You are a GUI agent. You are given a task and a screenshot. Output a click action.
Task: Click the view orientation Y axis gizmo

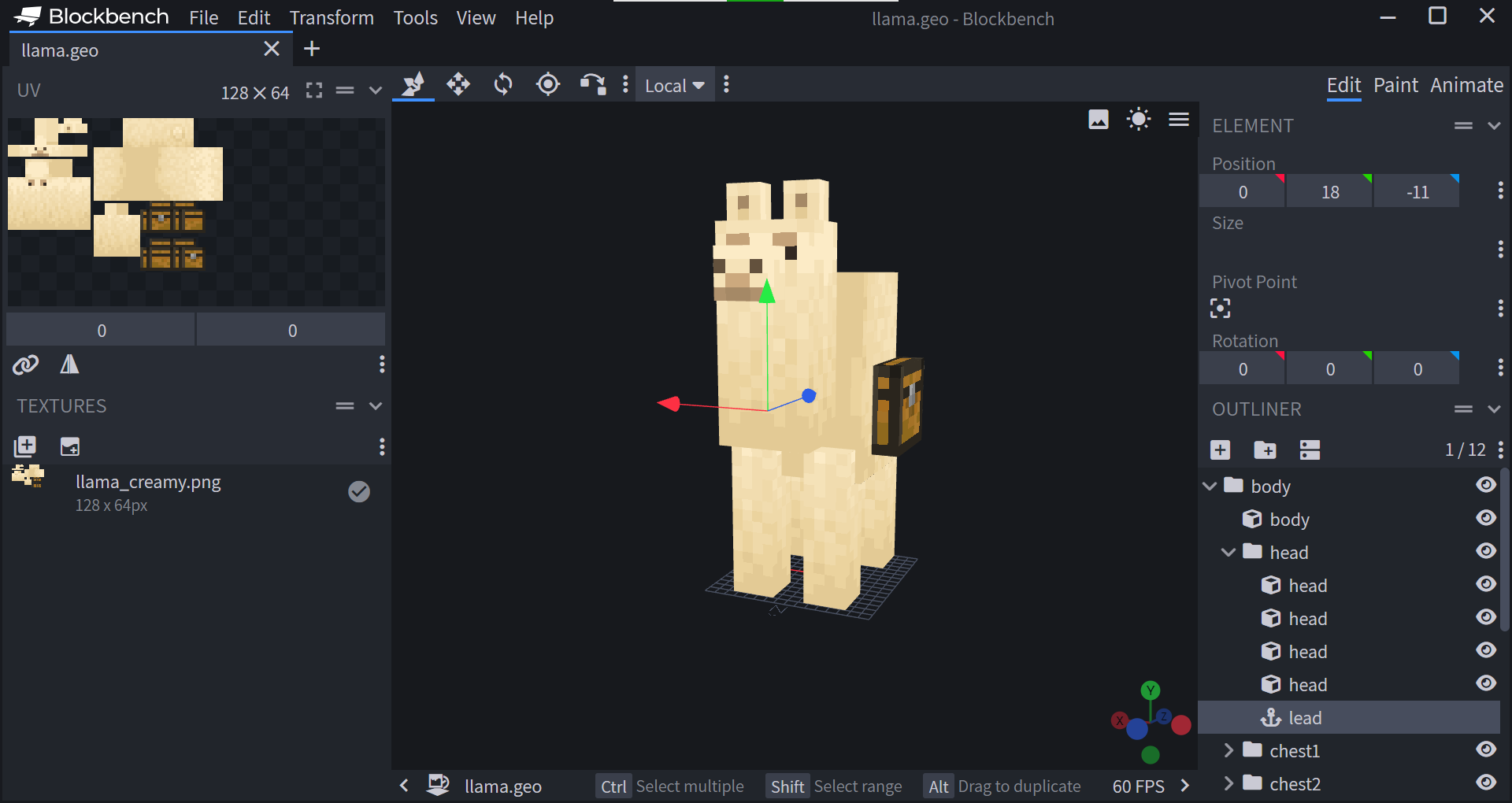[x=1151, y=690]
